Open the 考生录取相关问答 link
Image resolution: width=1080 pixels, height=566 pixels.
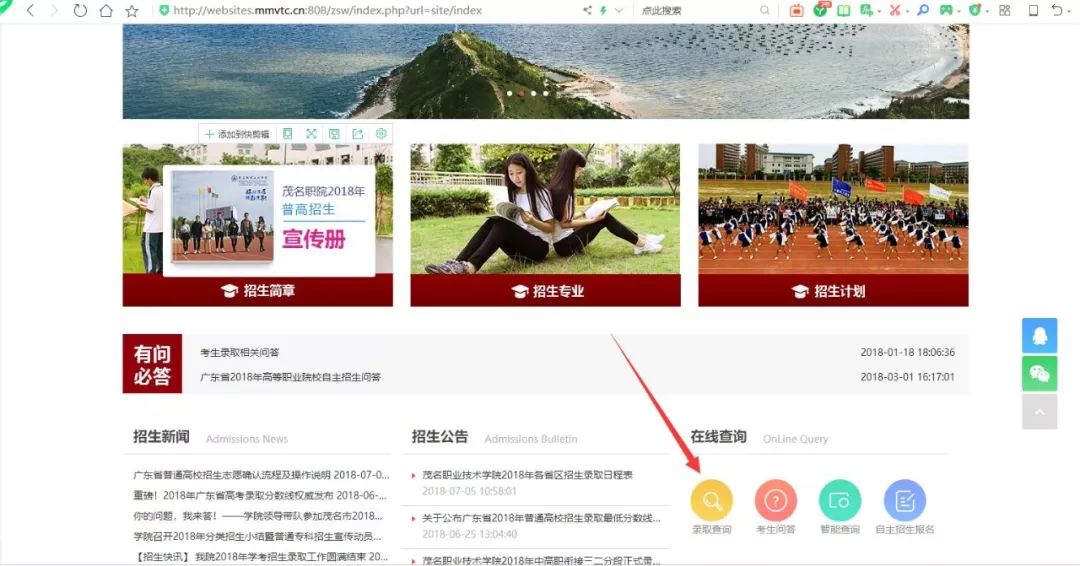[240, 353]
